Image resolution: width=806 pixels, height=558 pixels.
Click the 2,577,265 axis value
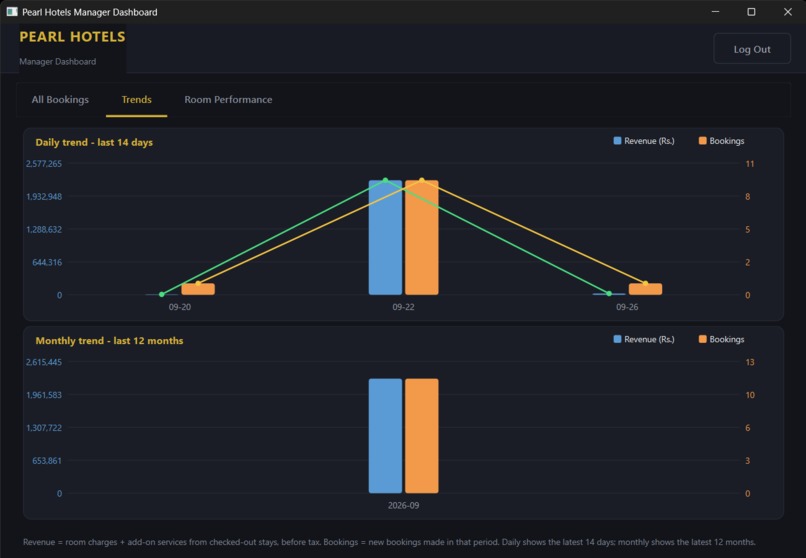pos(44,164)
